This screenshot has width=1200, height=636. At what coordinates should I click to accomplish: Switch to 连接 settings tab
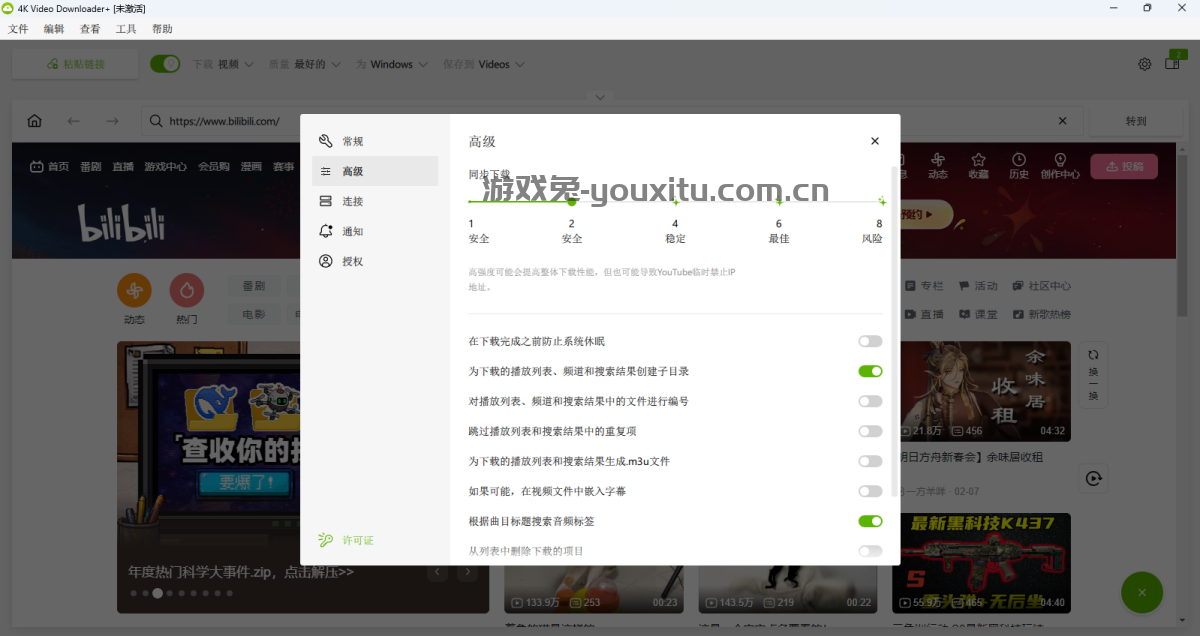375,201
